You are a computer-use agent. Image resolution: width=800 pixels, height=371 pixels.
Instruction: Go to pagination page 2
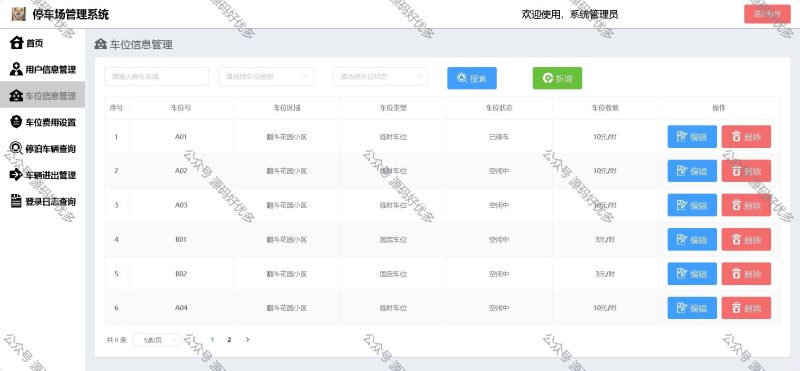[230, 340]
